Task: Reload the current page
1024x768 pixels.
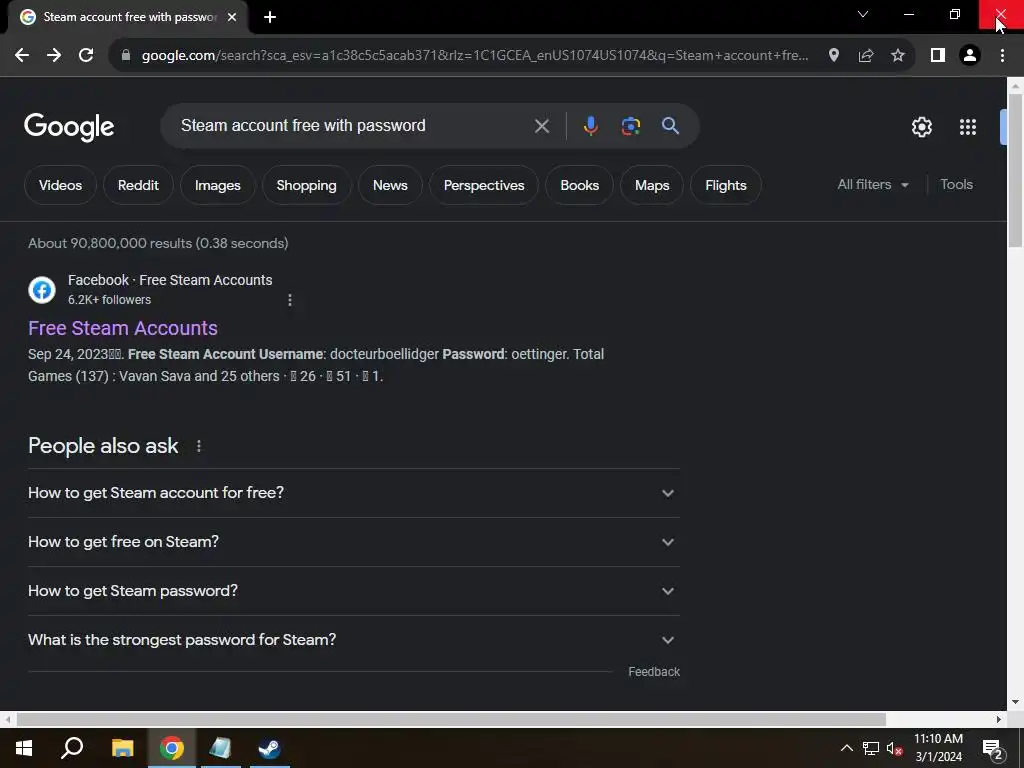Action: pos(86,56)
